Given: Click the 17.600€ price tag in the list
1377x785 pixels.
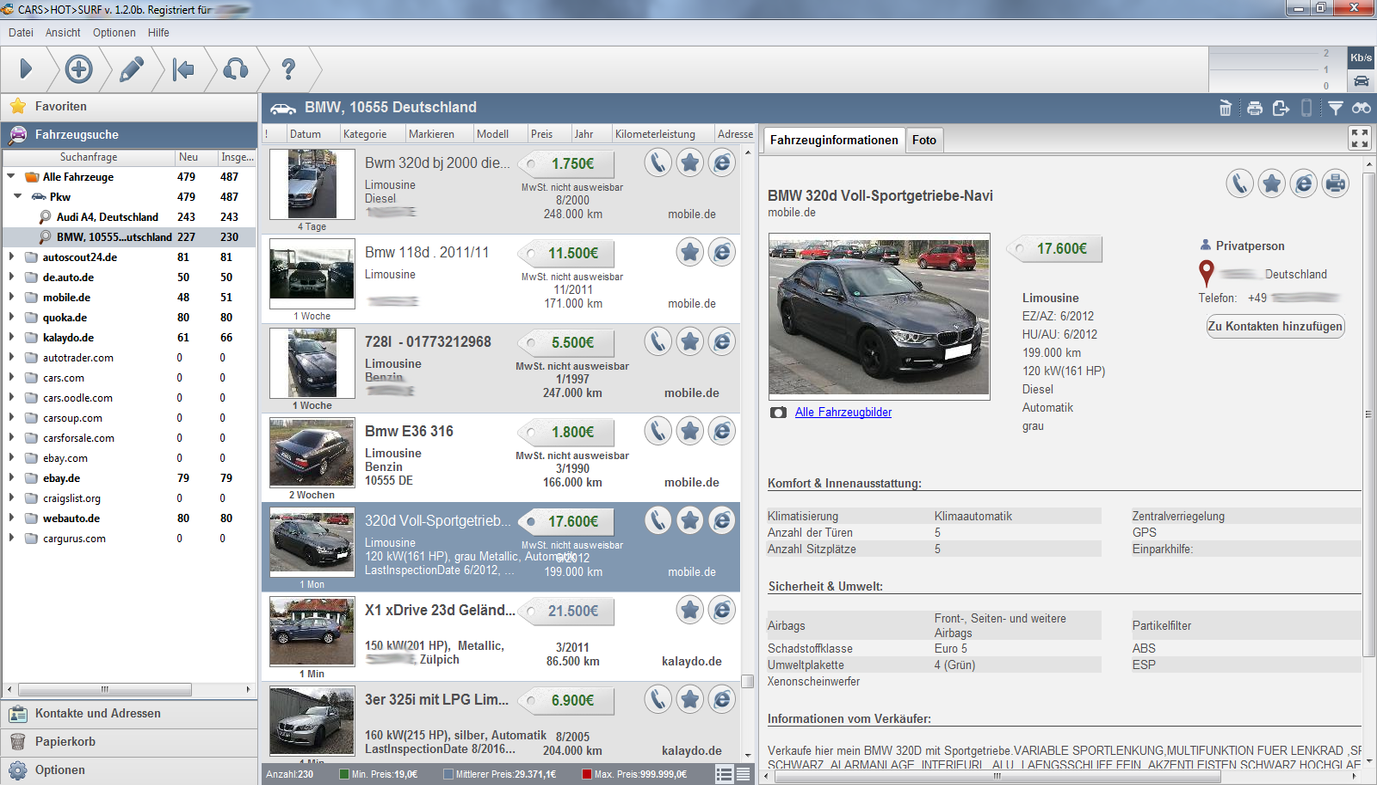Looking at the screenshot, I should [x=566, y=521].
